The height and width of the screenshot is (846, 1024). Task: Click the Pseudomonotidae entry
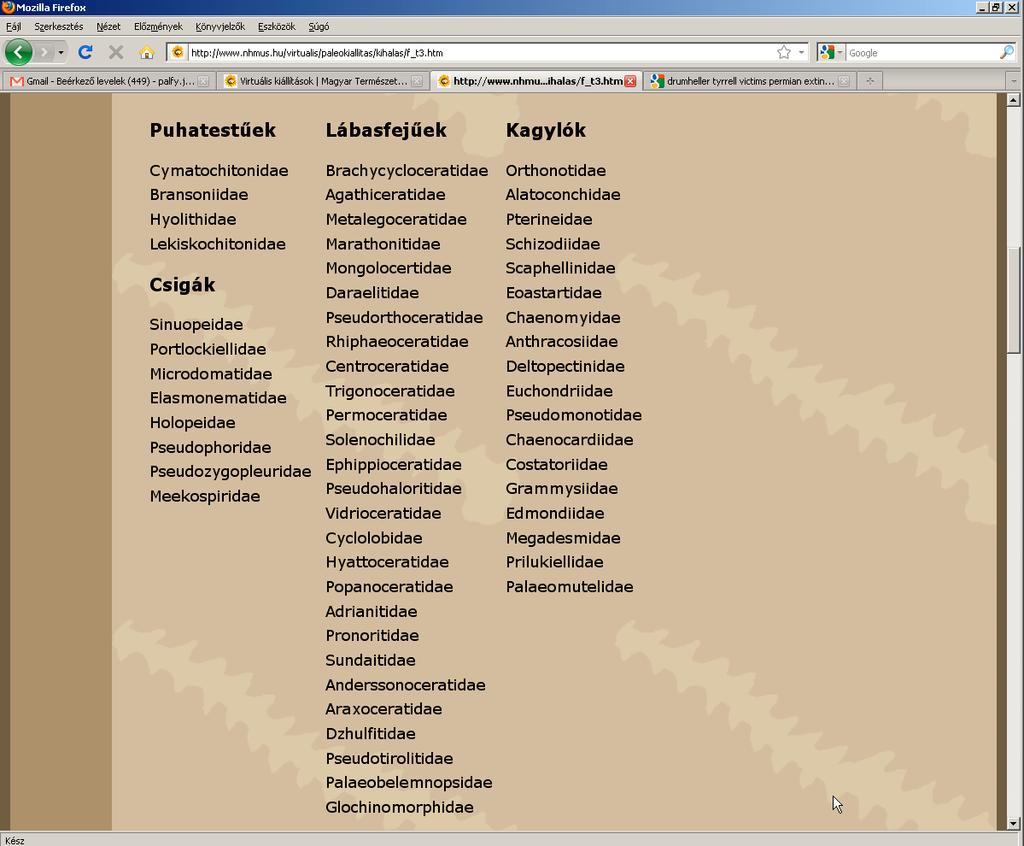[573, 415]
